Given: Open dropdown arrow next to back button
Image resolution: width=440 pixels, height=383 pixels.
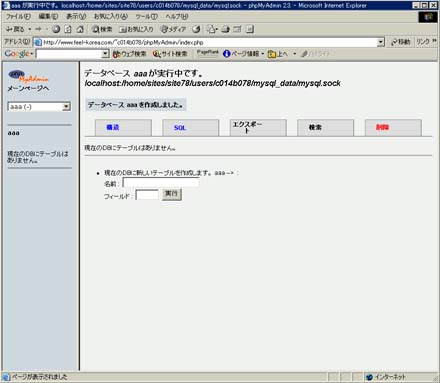Looking at the screenshot, I should (x=30, y=29).
